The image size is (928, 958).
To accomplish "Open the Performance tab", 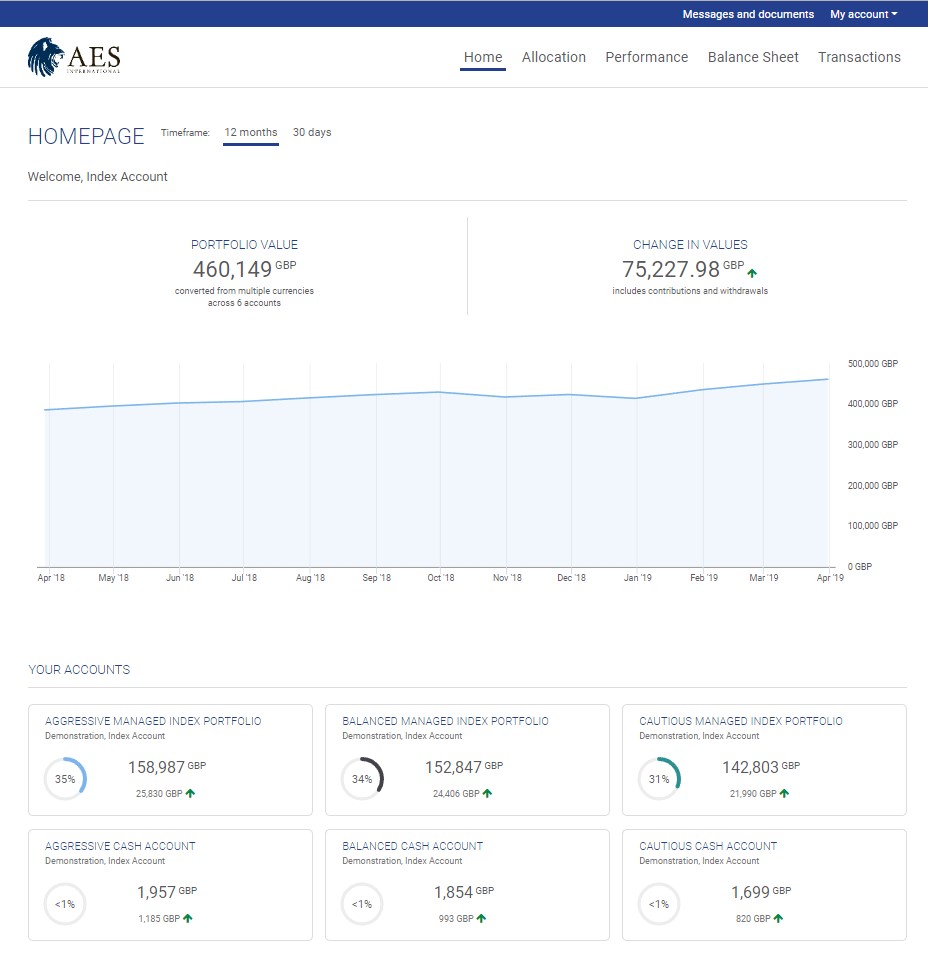I will (646, 57).
